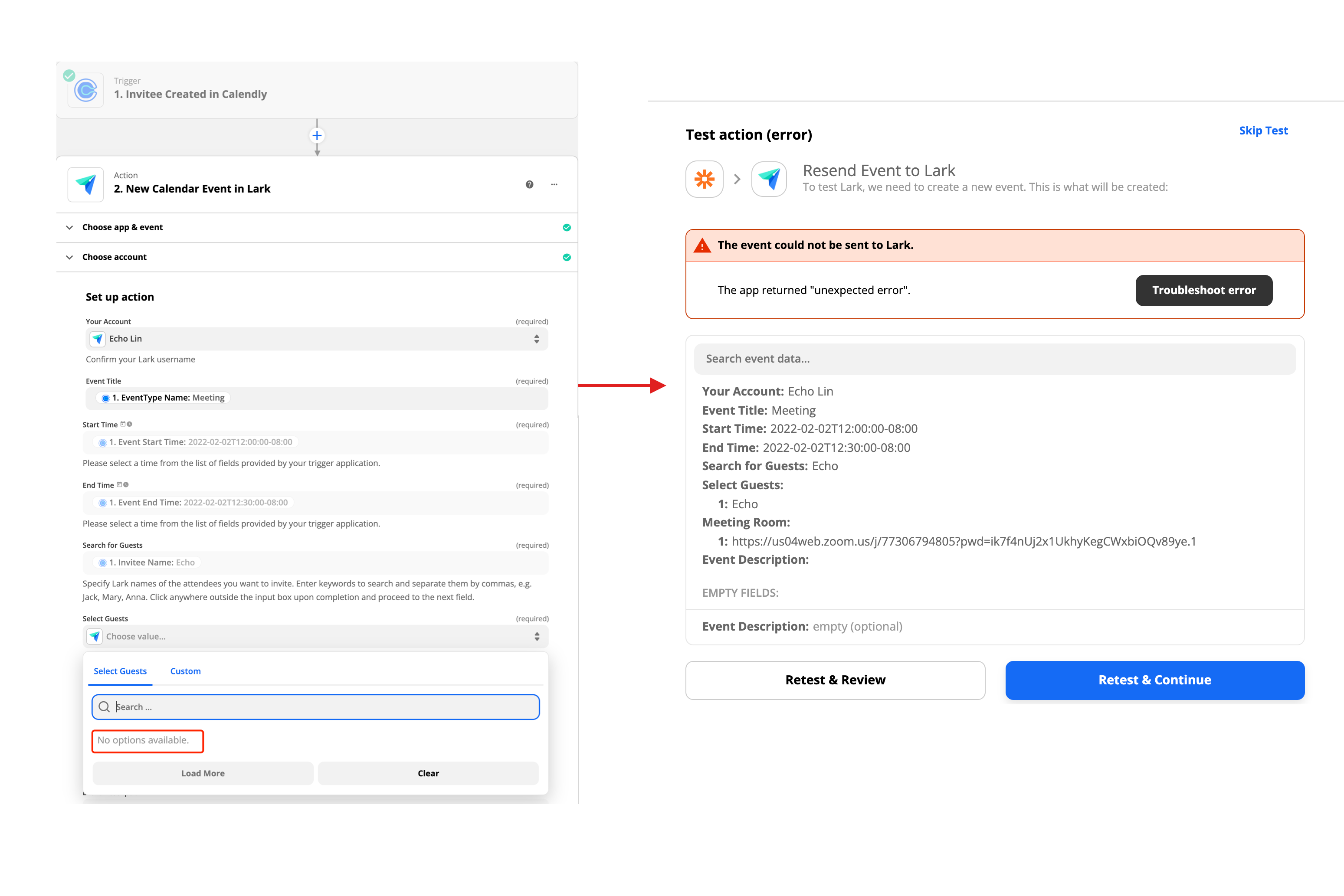
Task: Click the Load More button
Action: (203, 773)
